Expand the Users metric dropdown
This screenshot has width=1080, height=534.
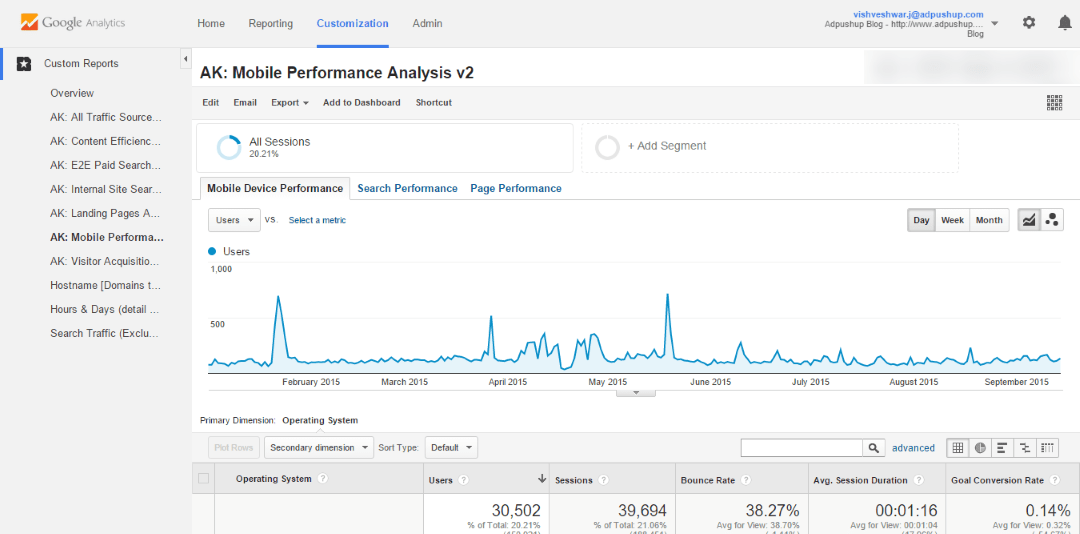[234, 220]
